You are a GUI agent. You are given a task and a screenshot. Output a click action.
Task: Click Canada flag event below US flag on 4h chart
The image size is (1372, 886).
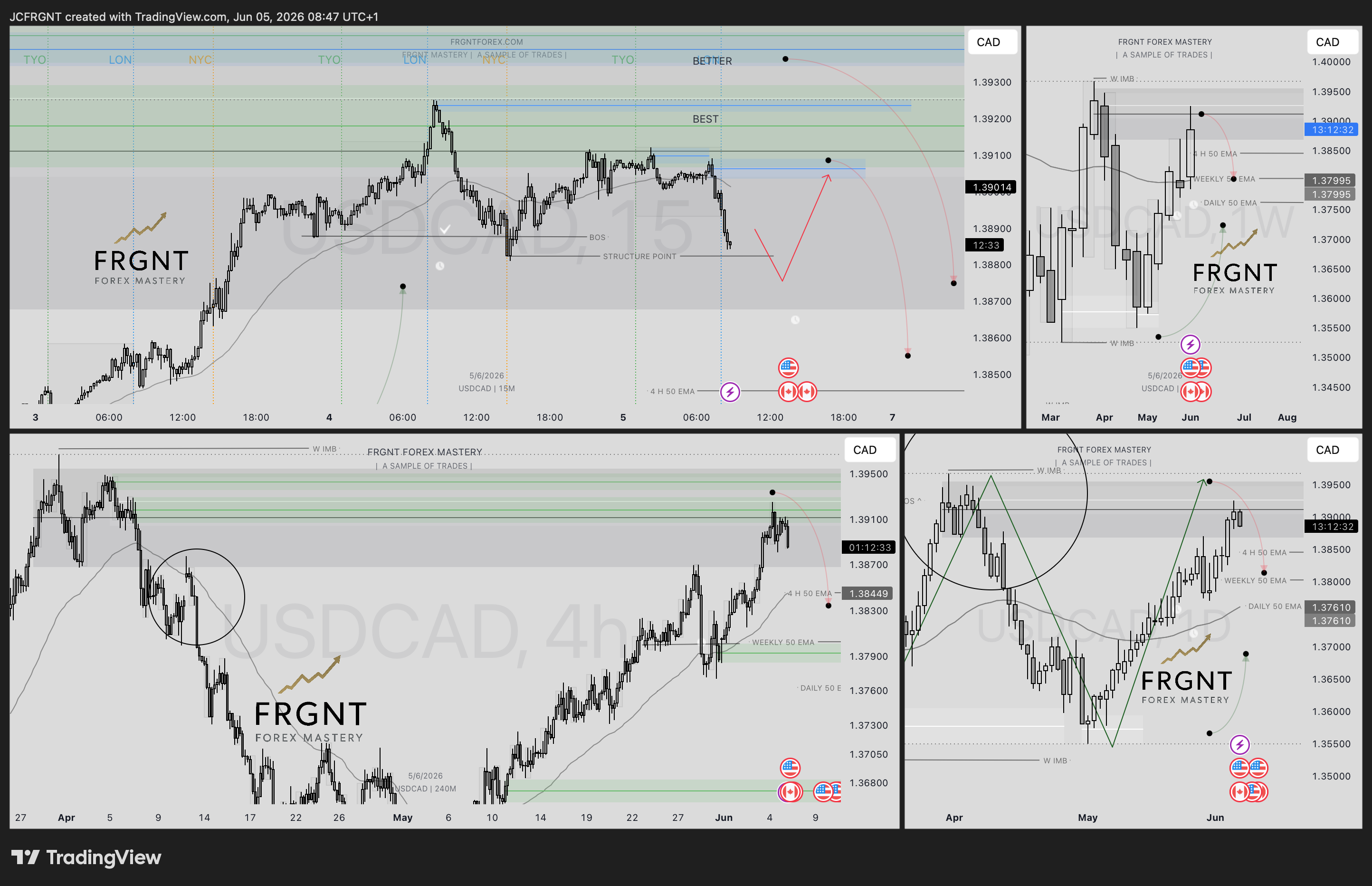click(x=790, y=792)
